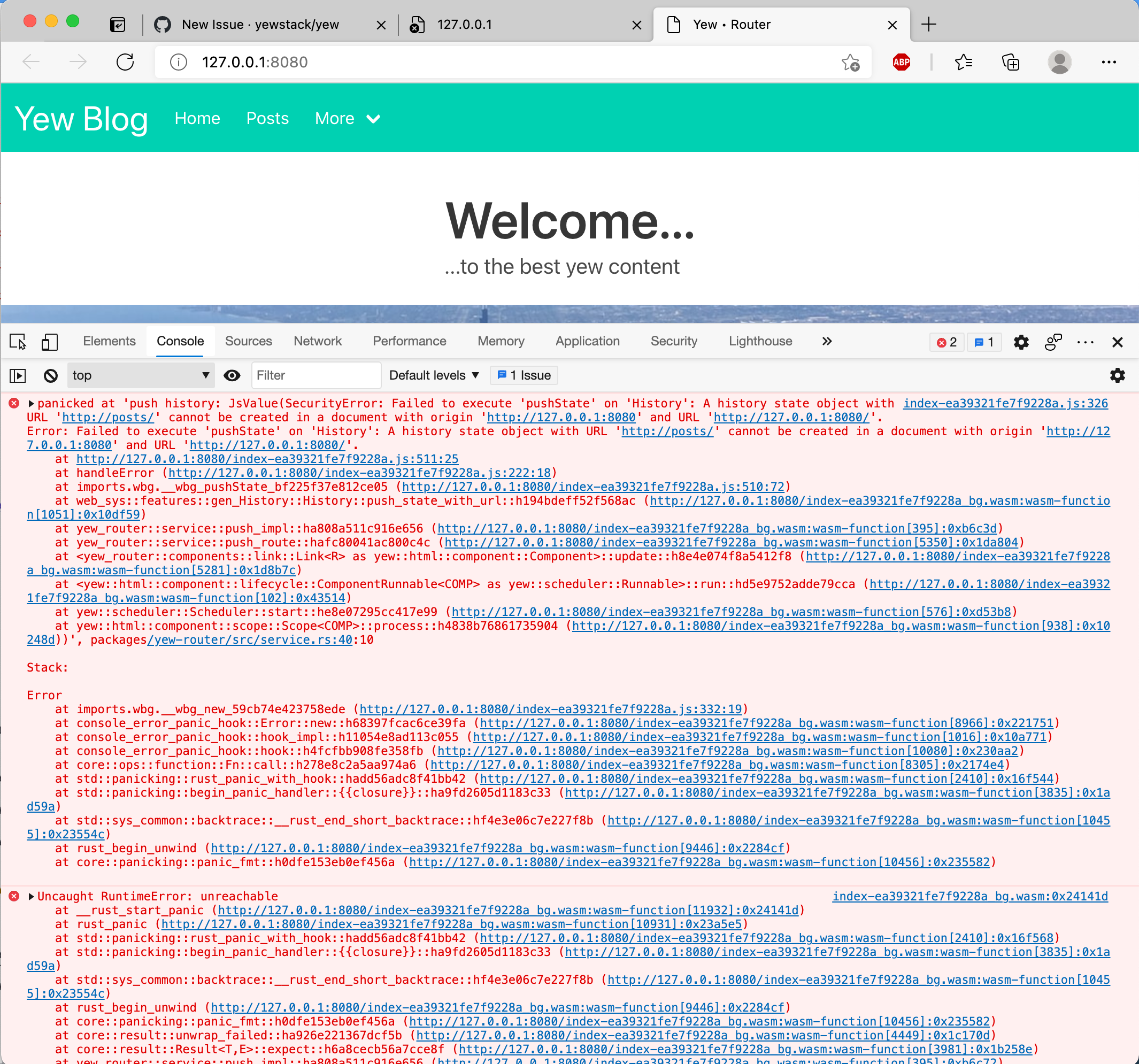Switch to the Network tab
The image size is (1139, 1064).
tap(318, 342)
